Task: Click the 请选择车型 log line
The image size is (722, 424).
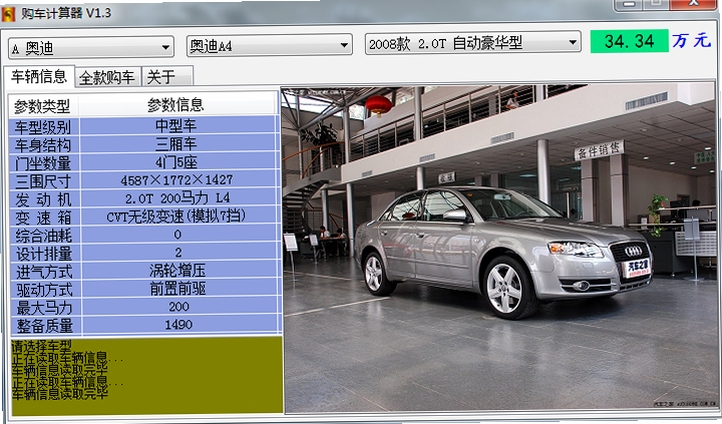Action: click(x=41, y=345)
